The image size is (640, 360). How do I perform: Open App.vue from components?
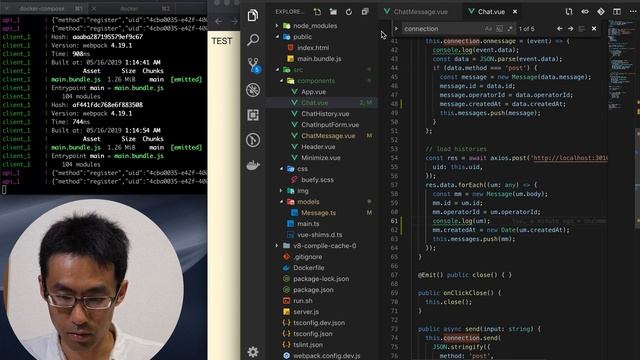(313, 92)
